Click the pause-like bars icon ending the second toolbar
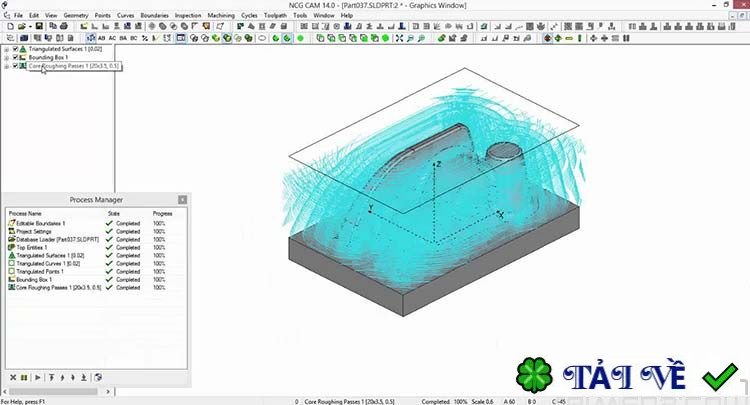This screenshot has height=405, width=750. tap(626, 38)
